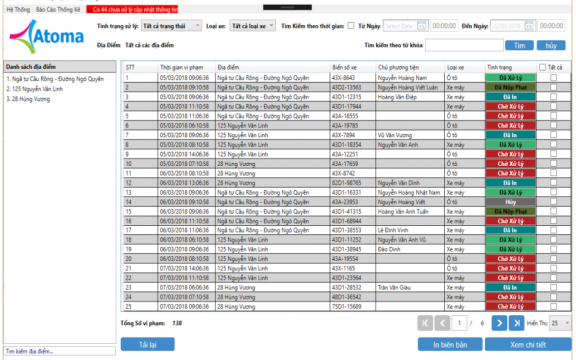576x360 pixels.
Task: Tick the checkbox for plate 43X-7894
Action: [x=554, y=135]
